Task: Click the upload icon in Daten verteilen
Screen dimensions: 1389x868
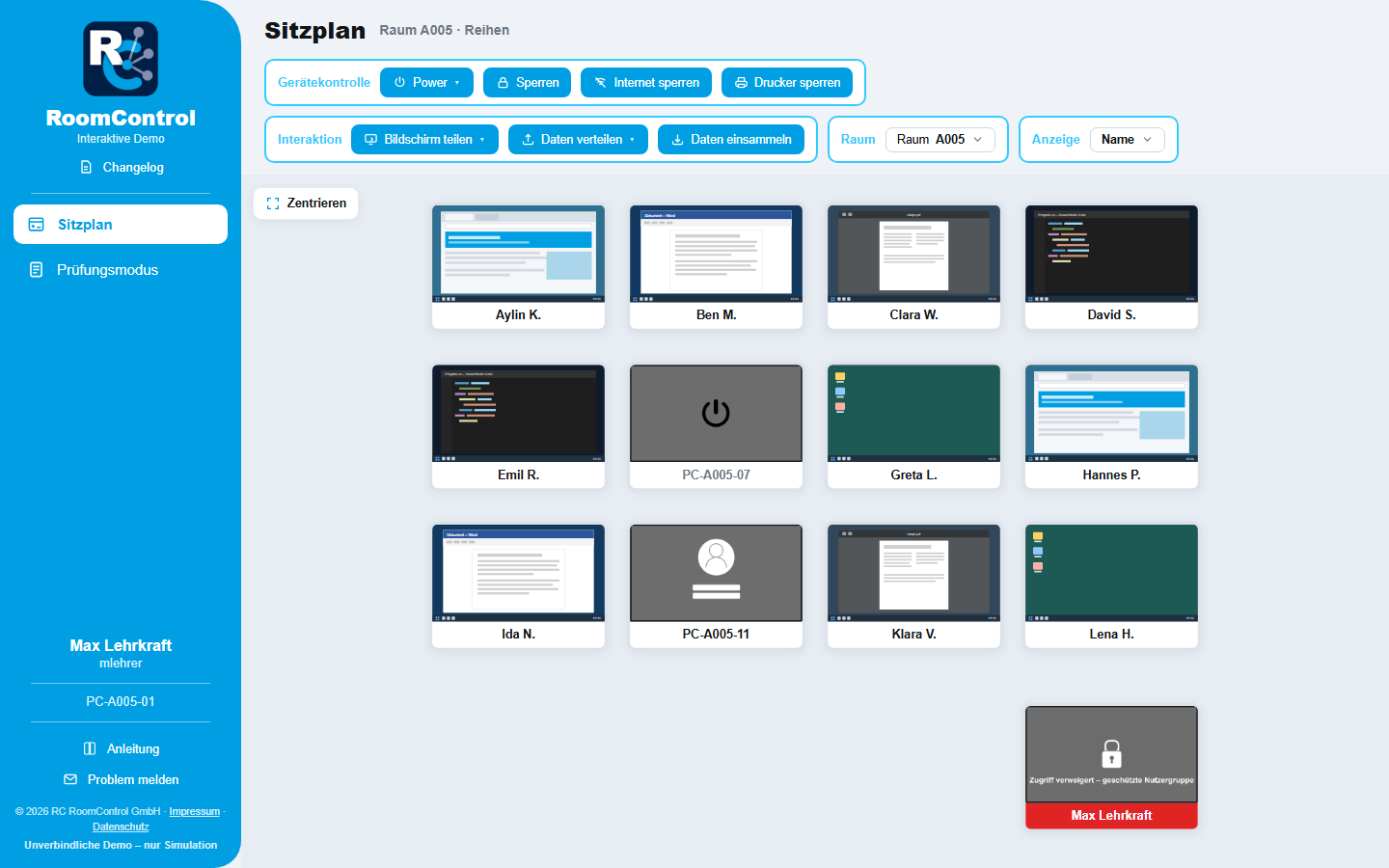Action: click(x=528, y=140)
